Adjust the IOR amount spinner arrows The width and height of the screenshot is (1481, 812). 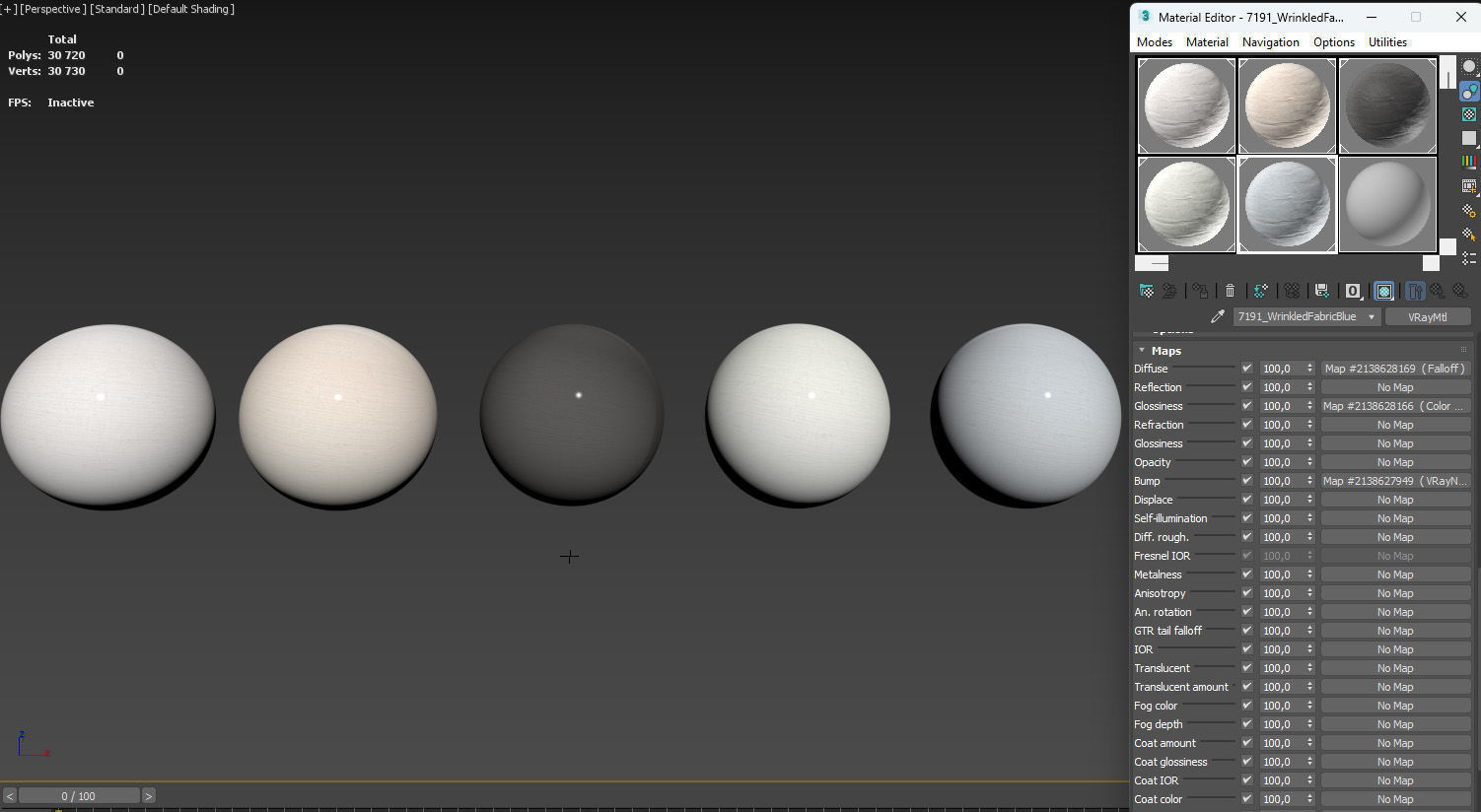pos(1310,649)
